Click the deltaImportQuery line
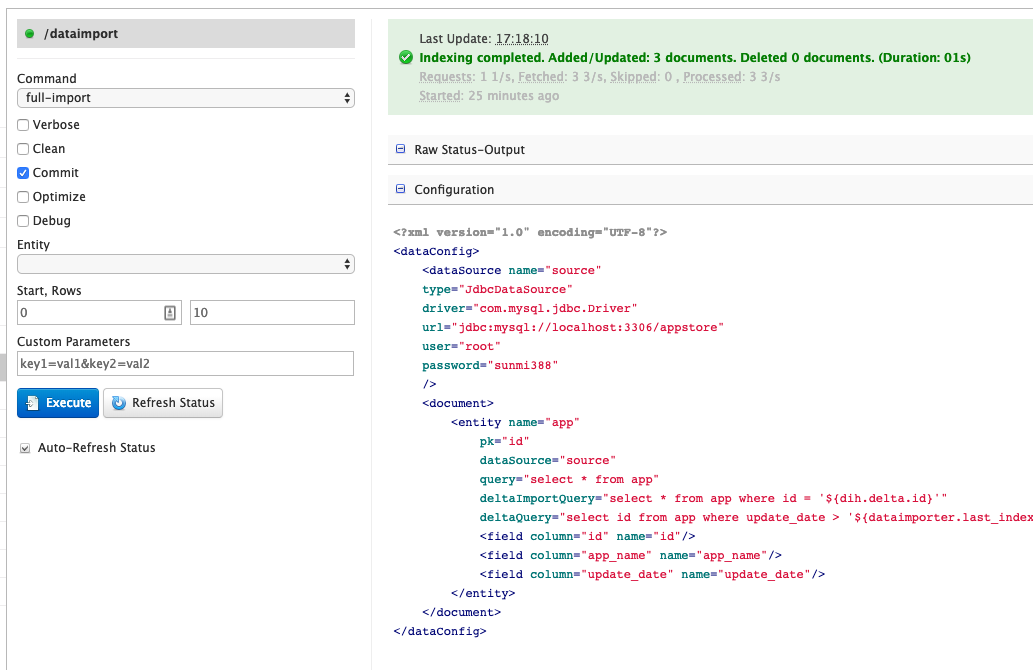Image resolution: width=1033 pixels, height=670 pixels. click(x=713, y=499)
